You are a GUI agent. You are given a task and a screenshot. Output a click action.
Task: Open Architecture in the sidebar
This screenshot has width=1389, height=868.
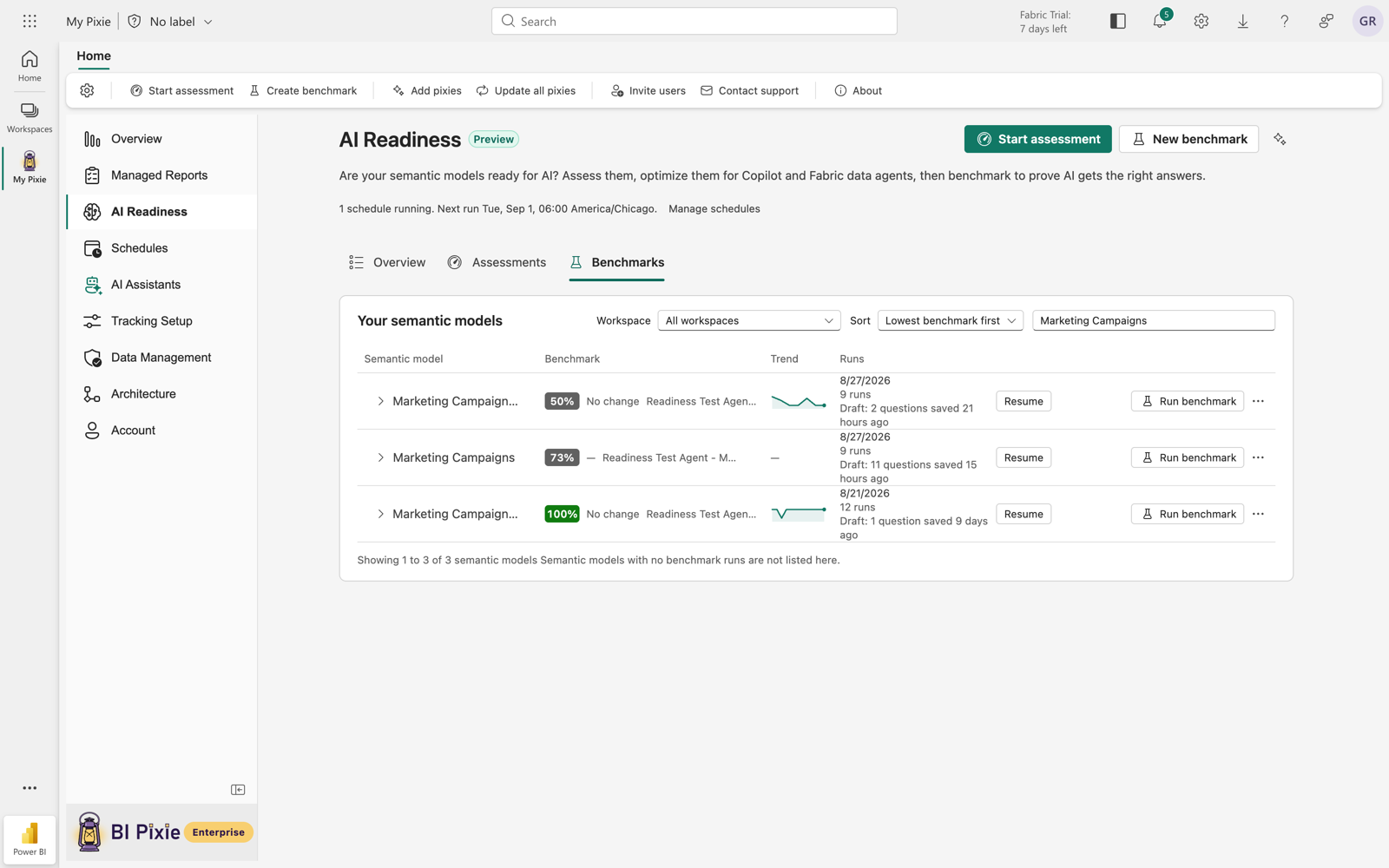pyautogui.click(x=161, y=394)
